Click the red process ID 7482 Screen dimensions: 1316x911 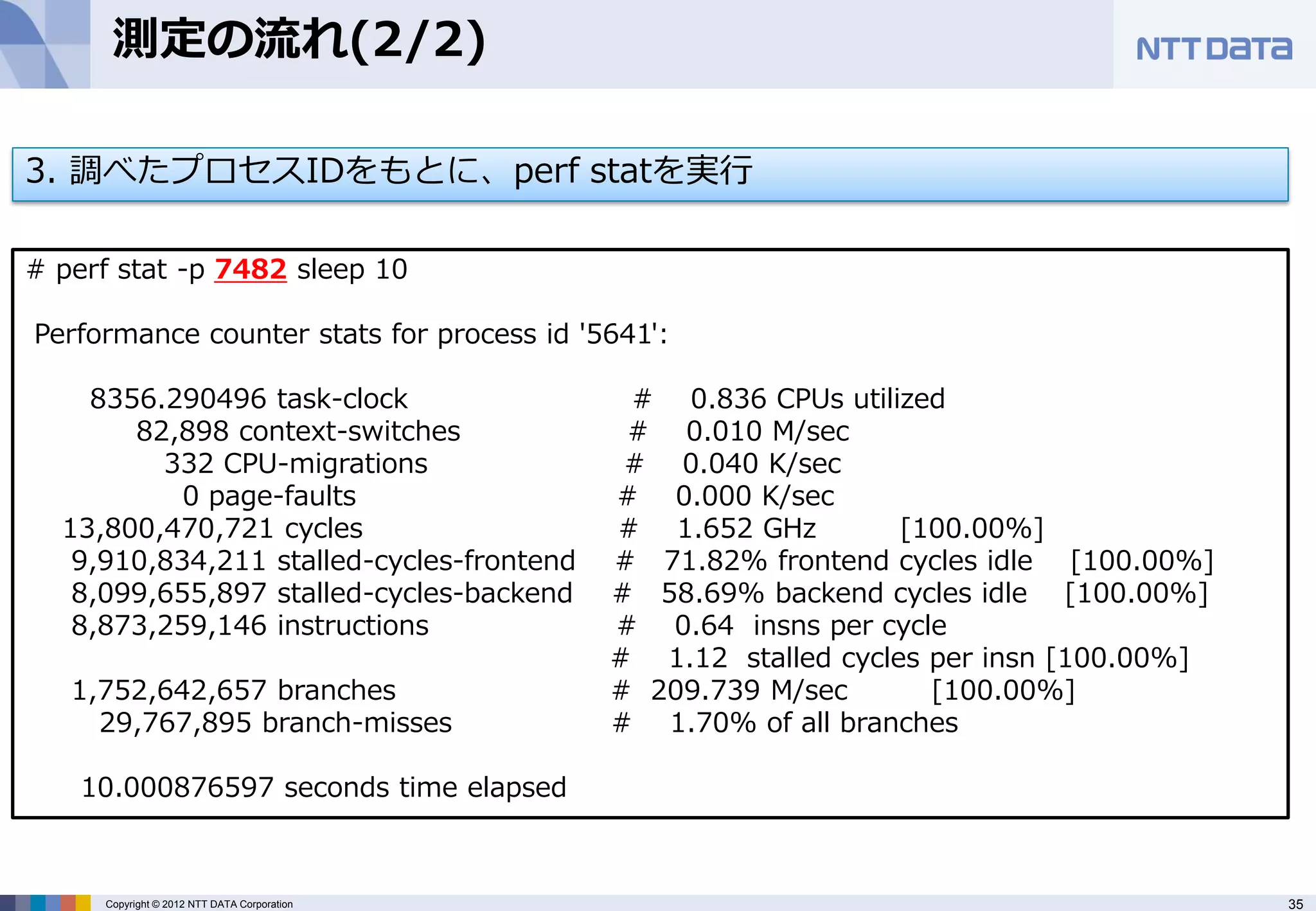click(x=250, y=269)
